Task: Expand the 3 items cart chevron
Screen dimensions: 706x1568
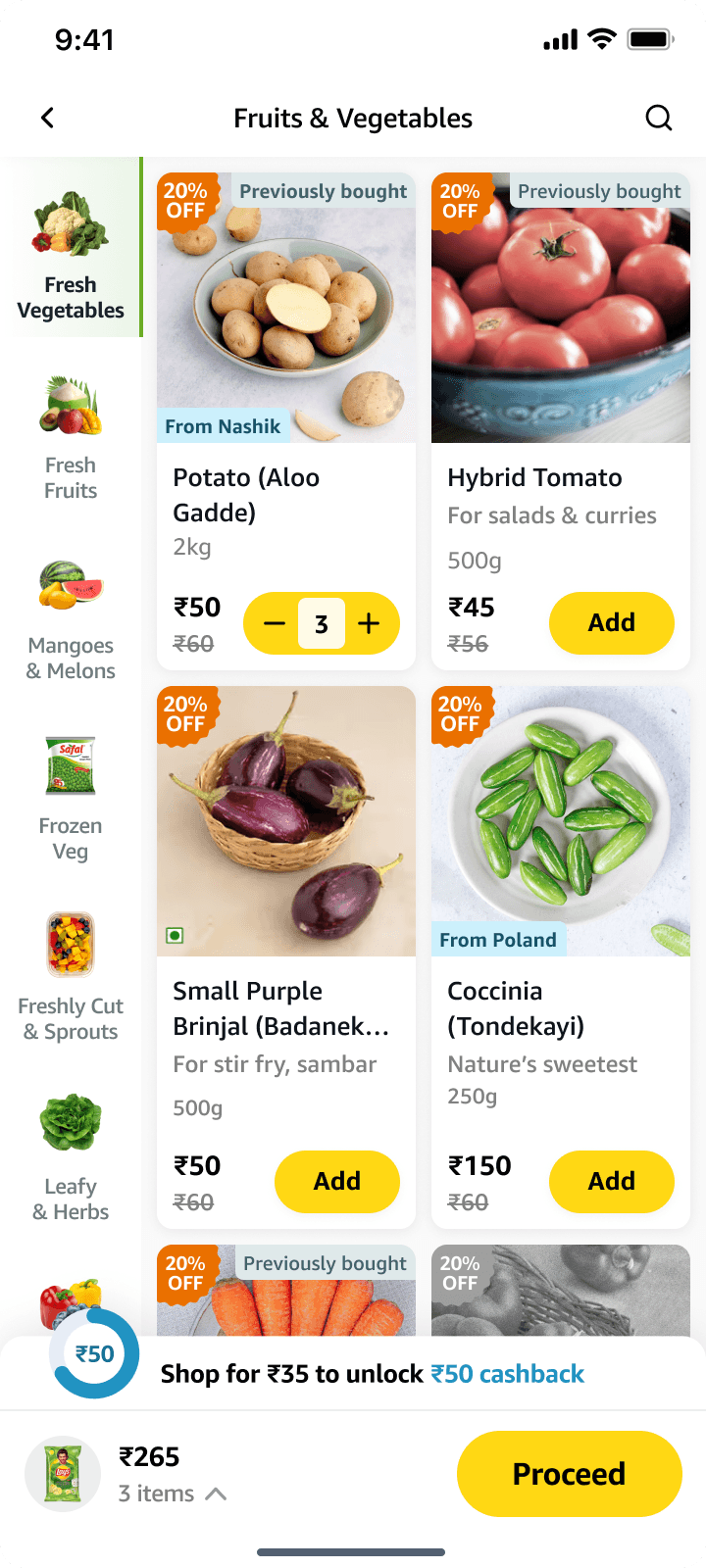Action: tap(217, 1494)
